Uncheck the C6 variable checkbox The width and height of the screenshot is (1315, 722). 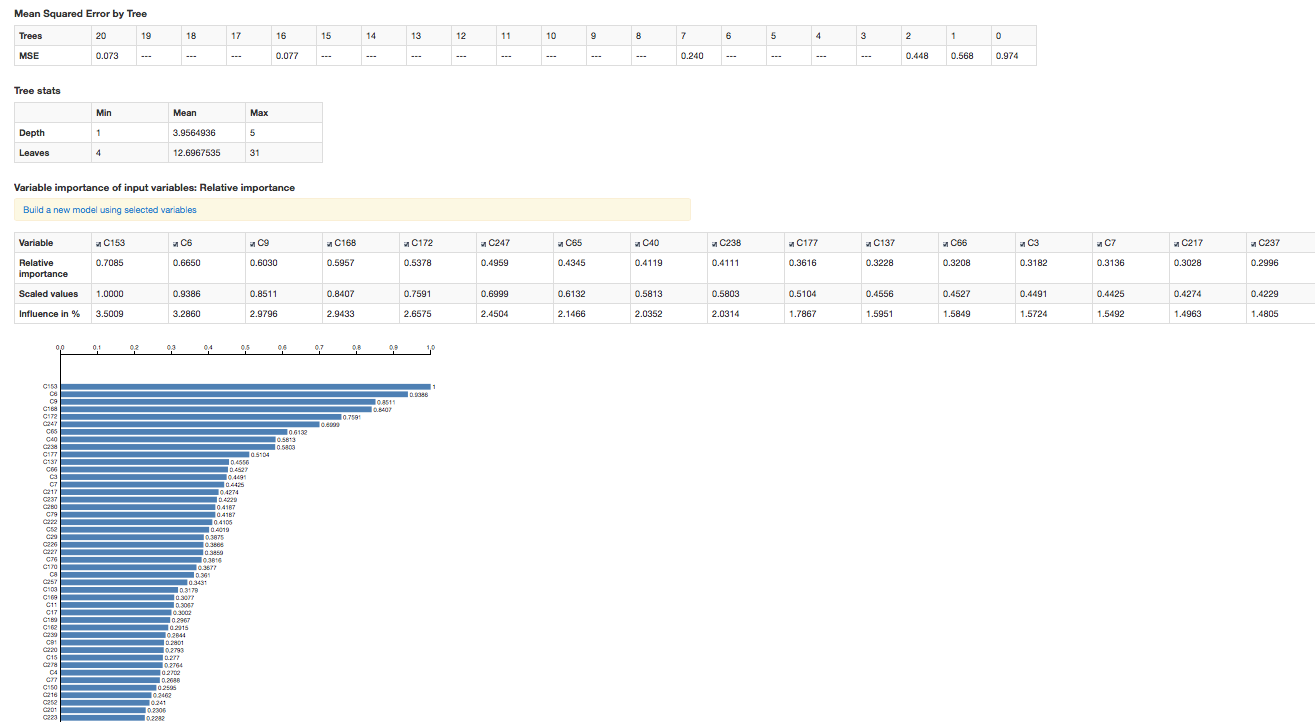coord(175,243)
